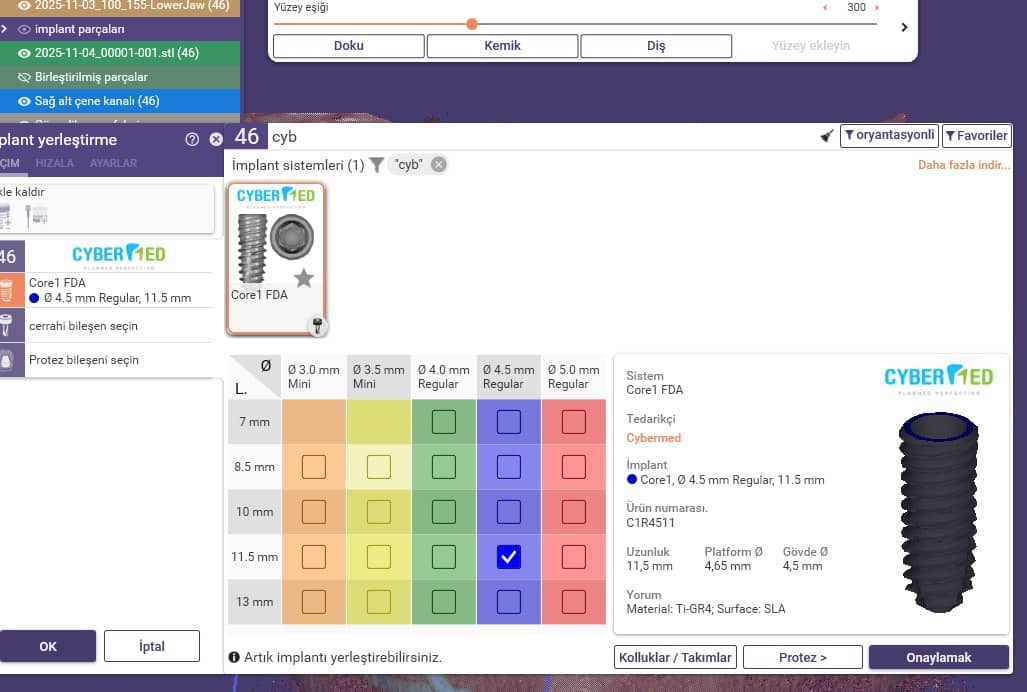The width and height of the screenshot is (1027, 692).
Task: Click surgical component icon beside cerrahi bileşen
Action: pyautogui.click(x=8, y=326)
